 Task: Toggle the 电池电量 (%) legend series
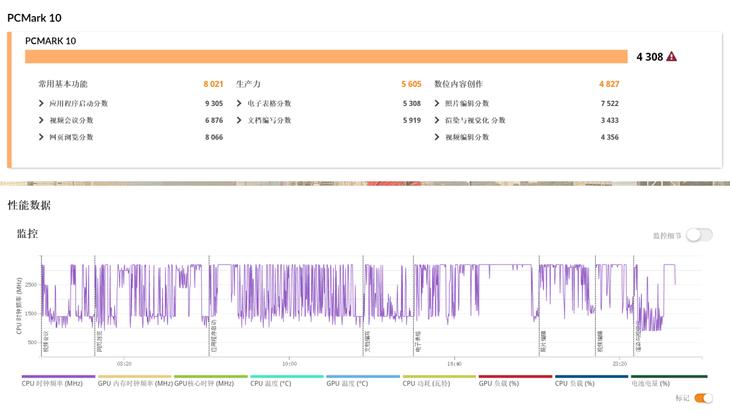coord(669,381)
